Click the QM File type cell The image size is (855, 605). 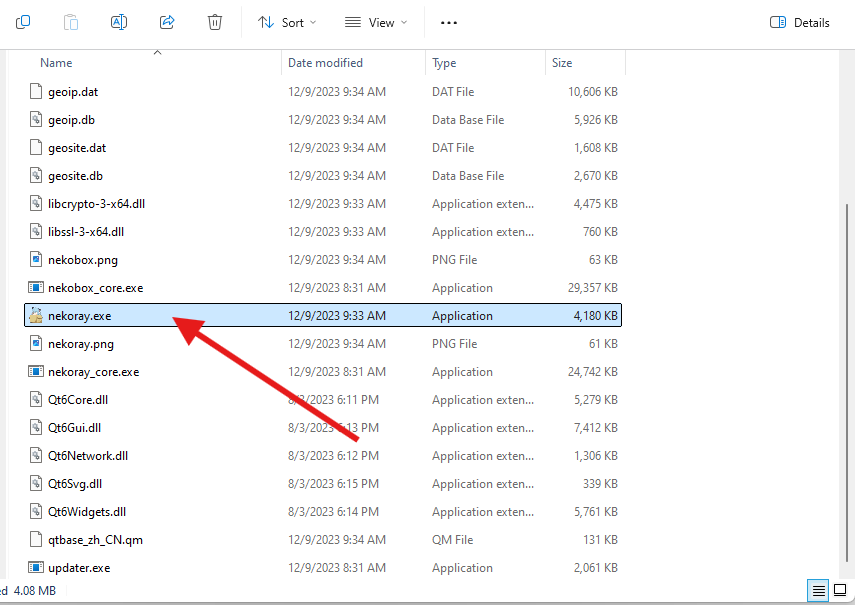pos(453,540)
